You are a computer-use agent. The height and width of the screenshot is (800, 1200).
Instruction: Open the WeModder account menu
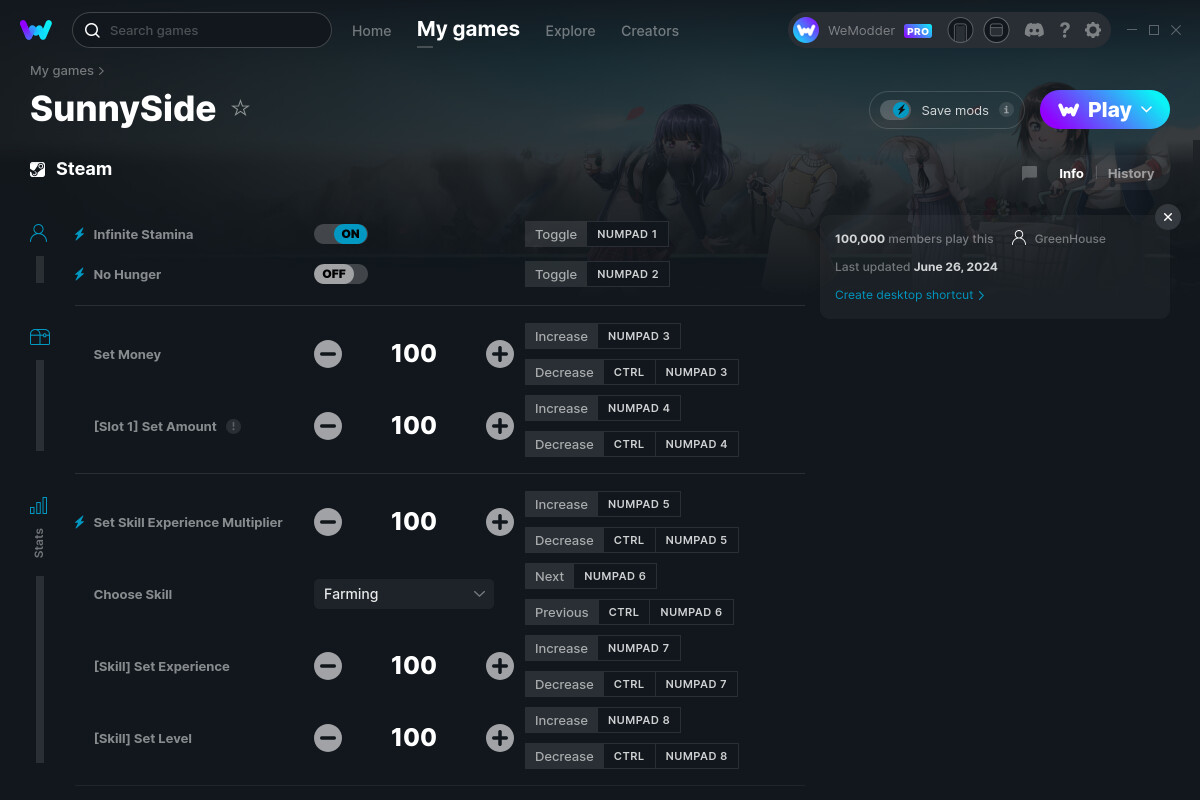862,30
